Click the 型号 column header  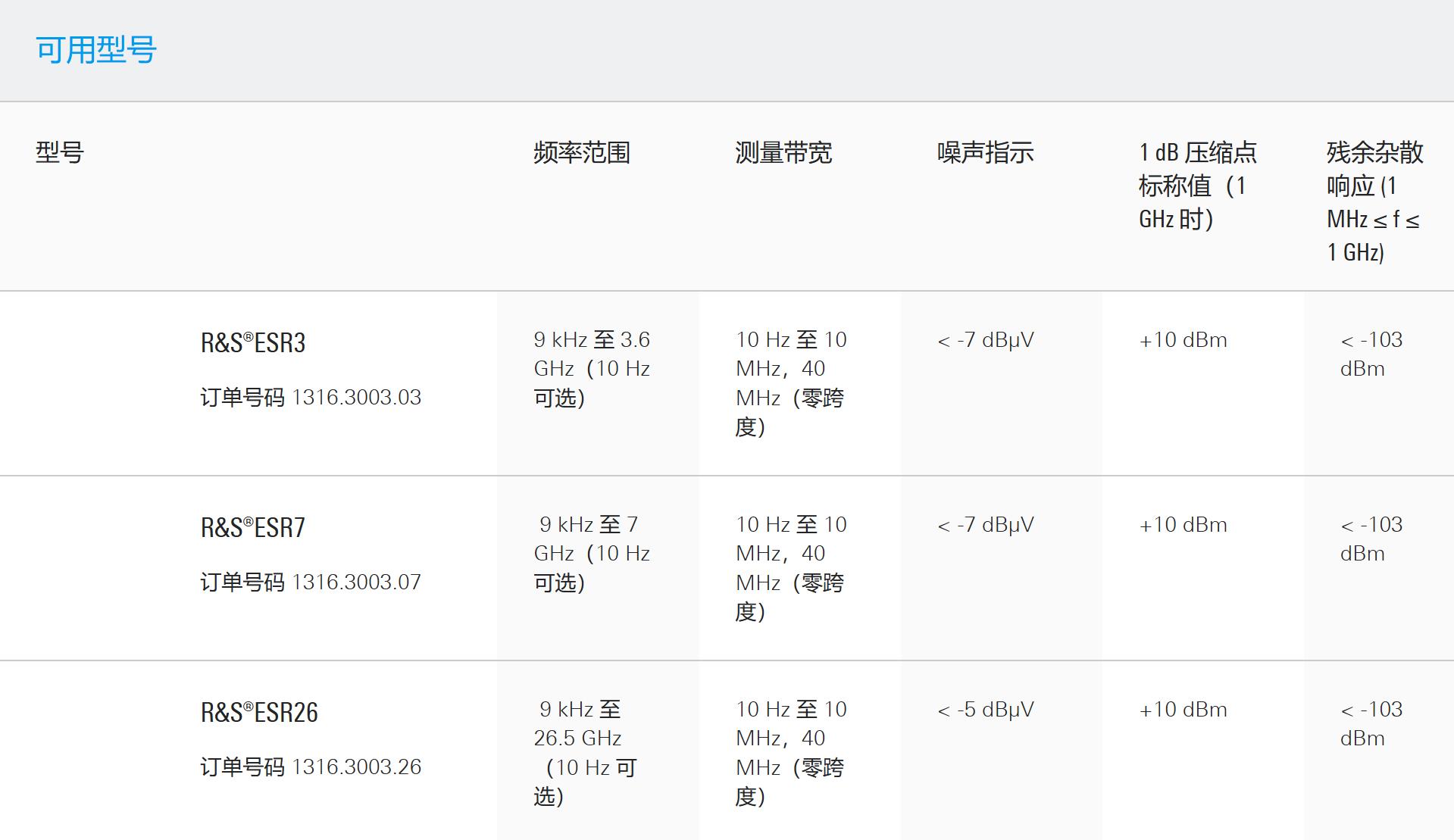pyautogui.click(x=60, y=153)
